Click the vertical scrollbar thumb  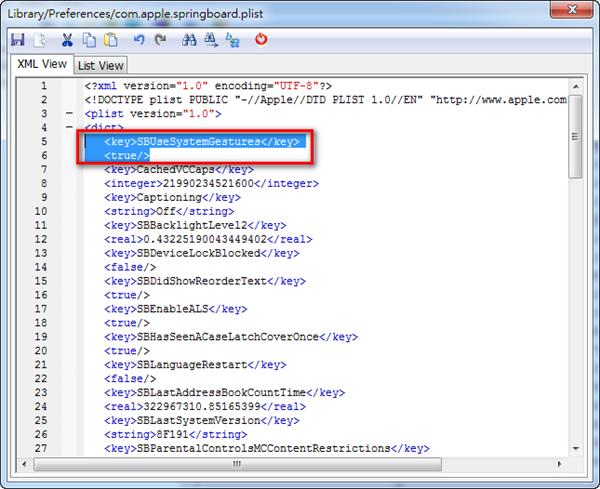tap(575, 137)
